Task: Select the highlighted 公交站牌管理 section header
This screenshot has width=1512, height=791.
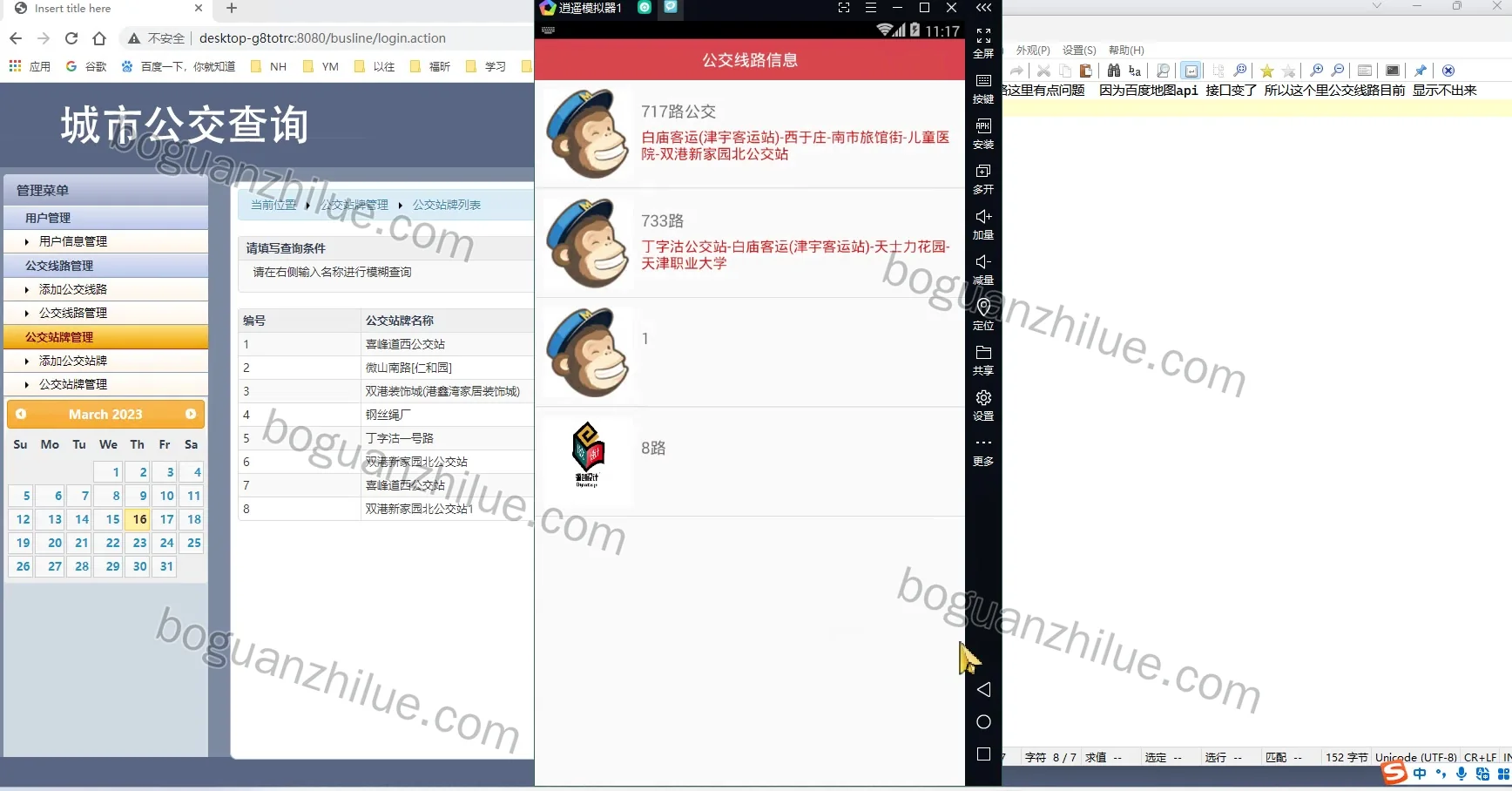Action: coord(106,337)
